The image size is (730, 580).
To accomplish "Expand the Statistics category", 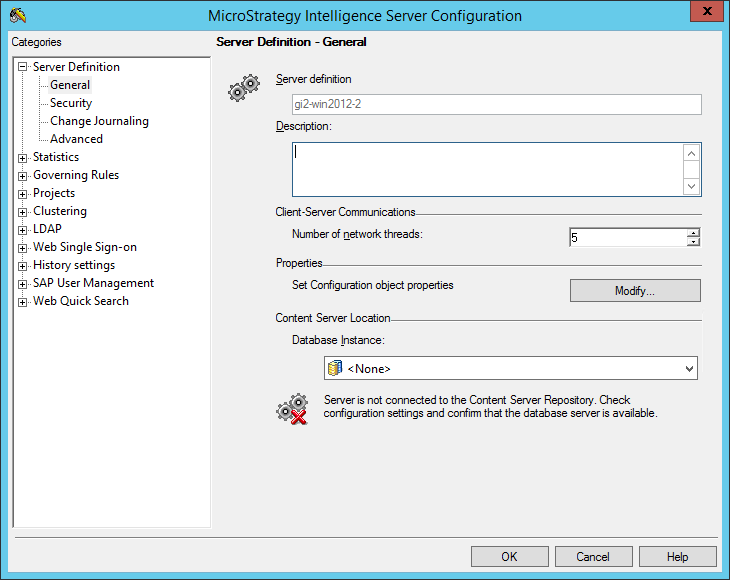I will [x=23, y=157].
